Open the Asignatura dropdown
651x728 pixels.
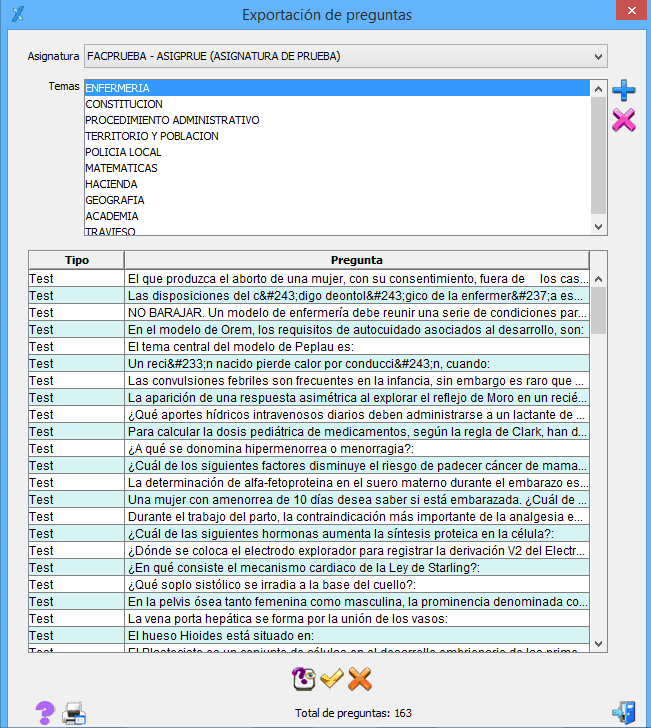pos(346,56)
